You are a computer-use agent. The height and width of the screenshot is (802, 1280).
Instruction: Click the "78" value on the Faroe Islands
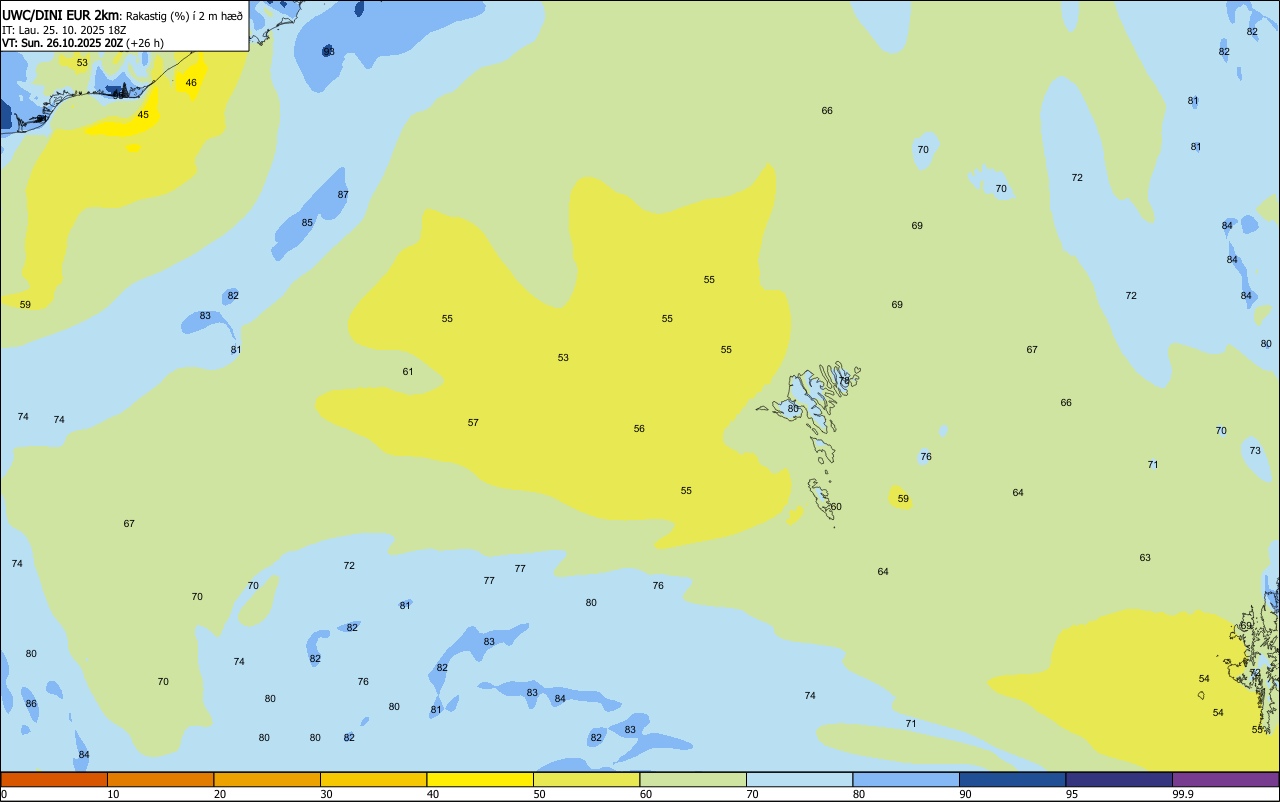pos(843,381)
